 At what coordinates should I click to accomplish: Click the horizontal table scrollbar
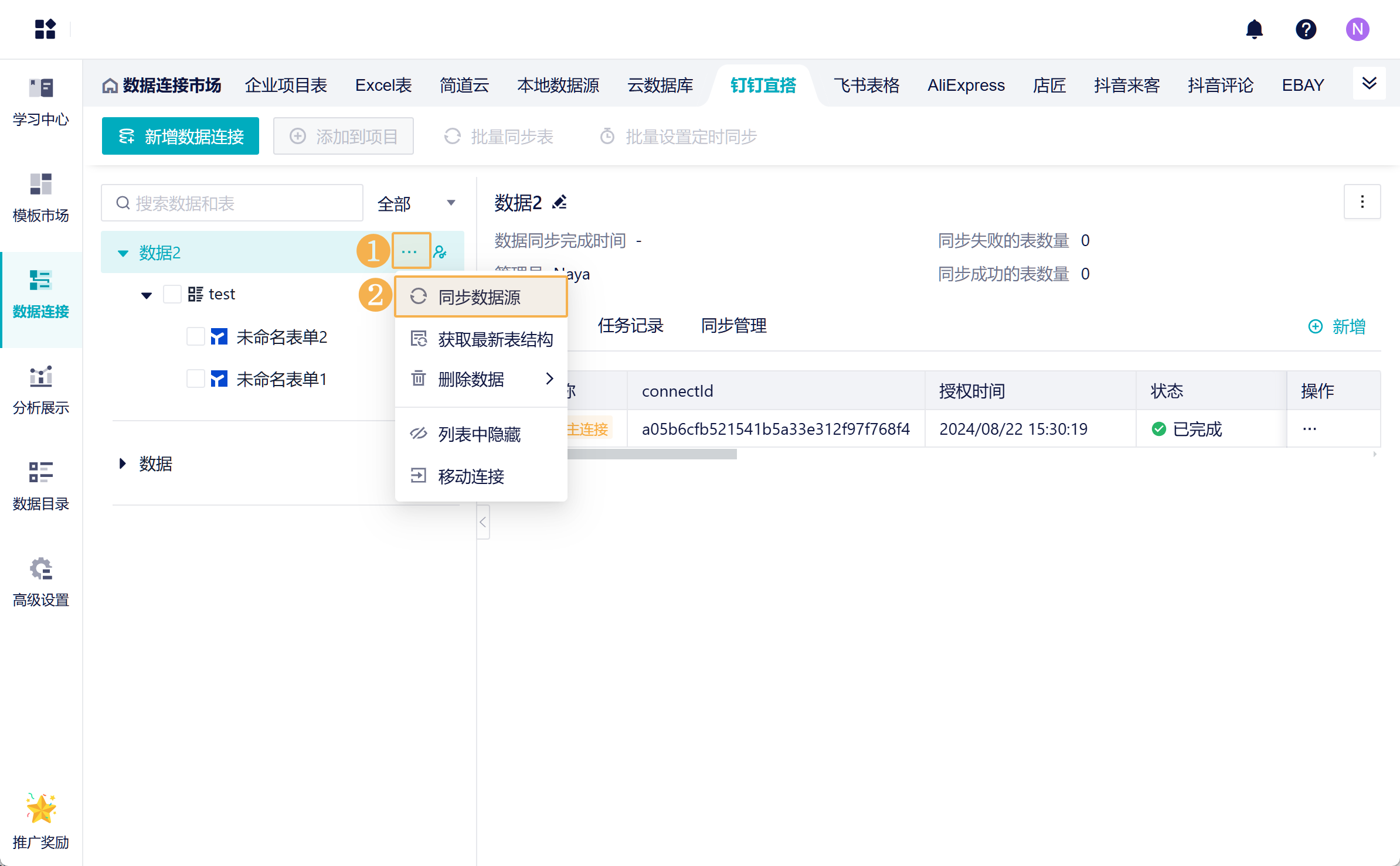[x=651, y=454]
